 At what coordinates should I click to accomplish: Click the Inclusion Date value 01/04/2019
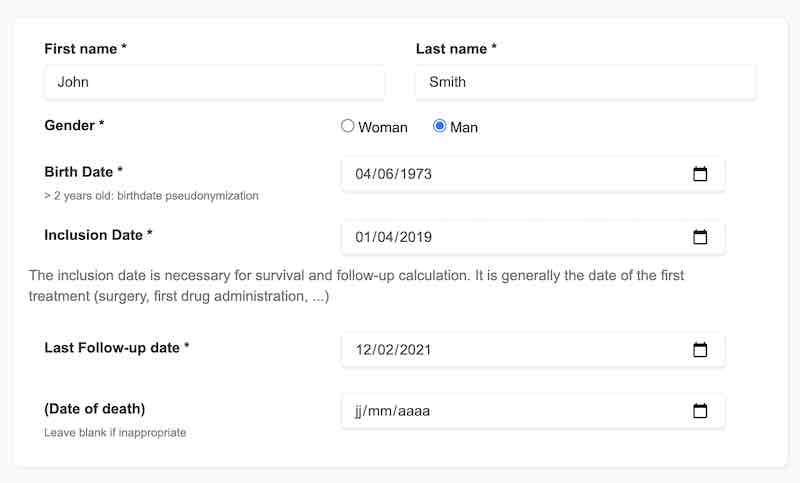[393, 237]
